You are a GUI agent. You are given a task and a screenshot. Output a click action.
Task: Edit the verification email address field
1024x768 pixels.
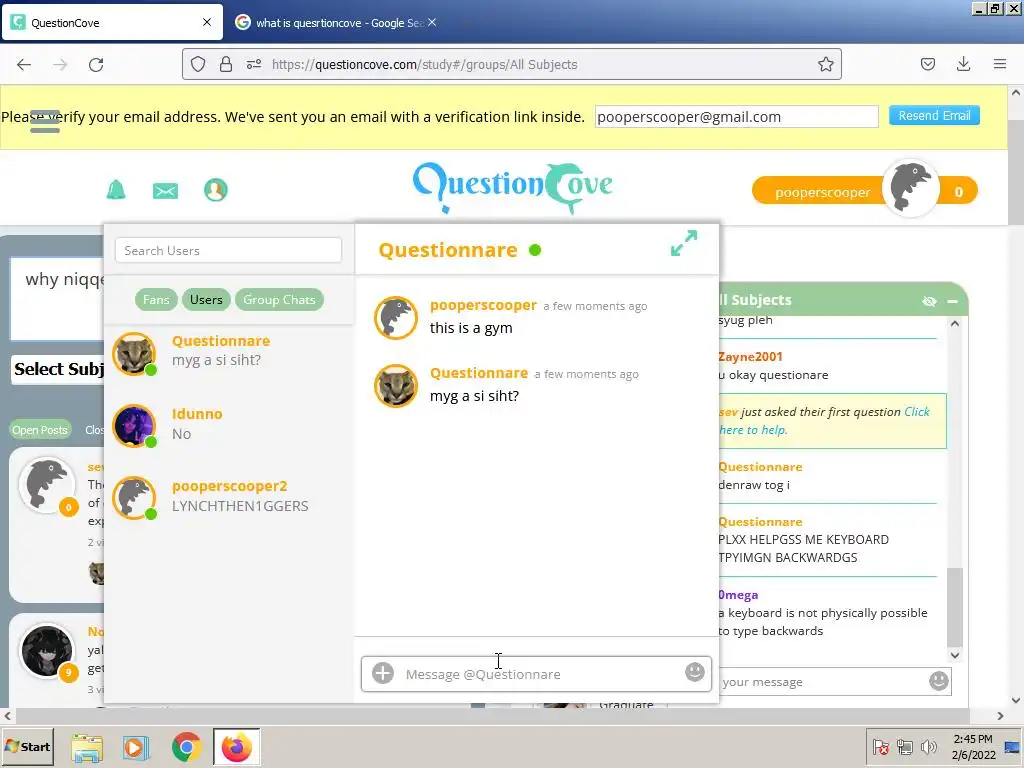point(737,117)
